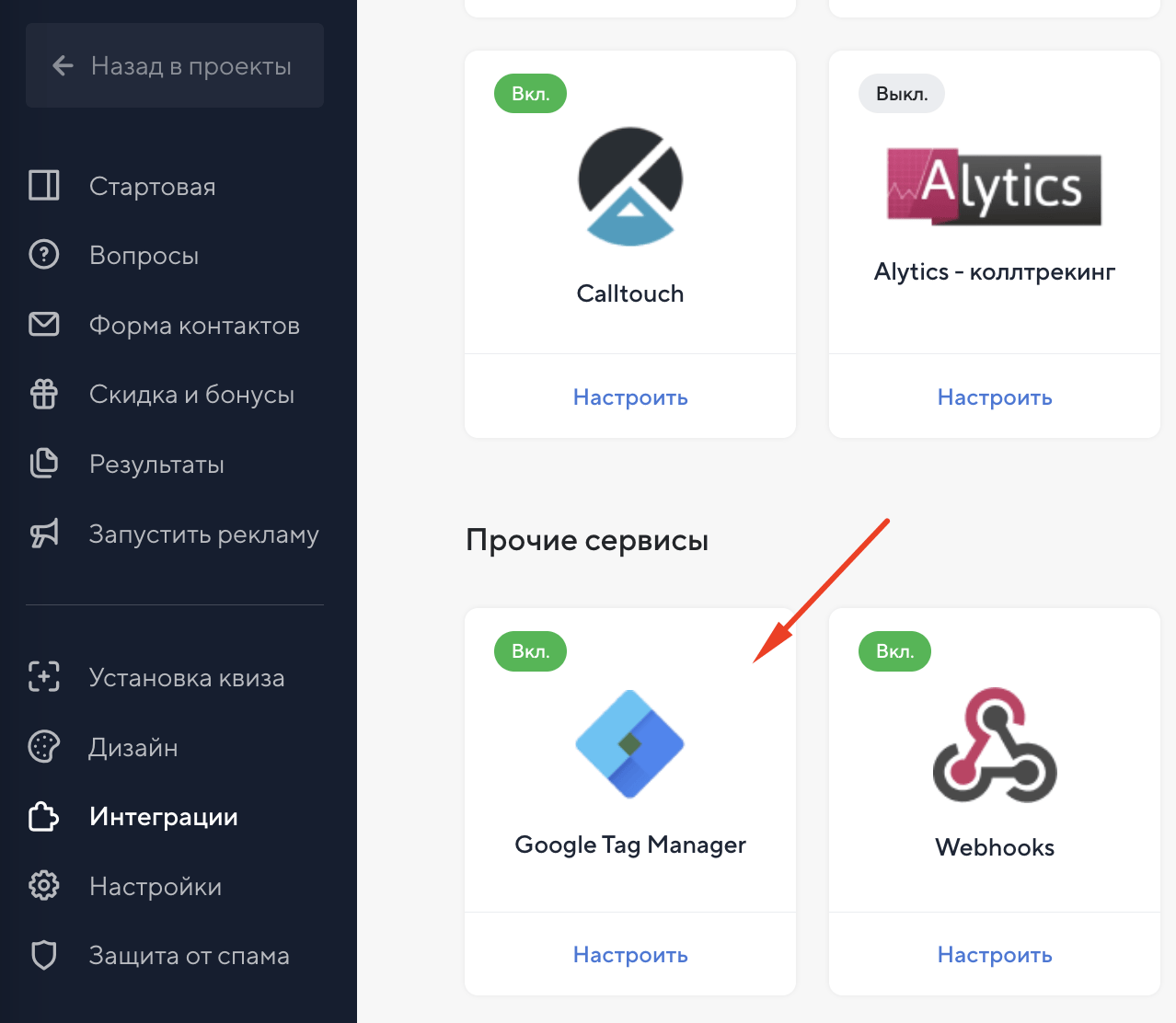Click the Google Tag Manager title text

(x=630, y=845)
